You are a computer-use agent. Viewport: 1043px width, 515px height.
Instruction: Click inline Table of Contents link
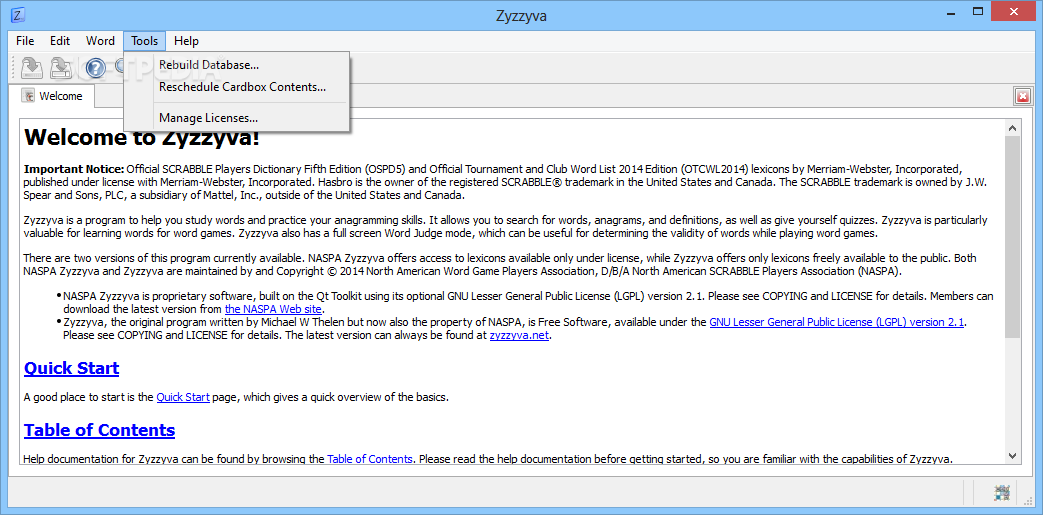pos(370,458)
